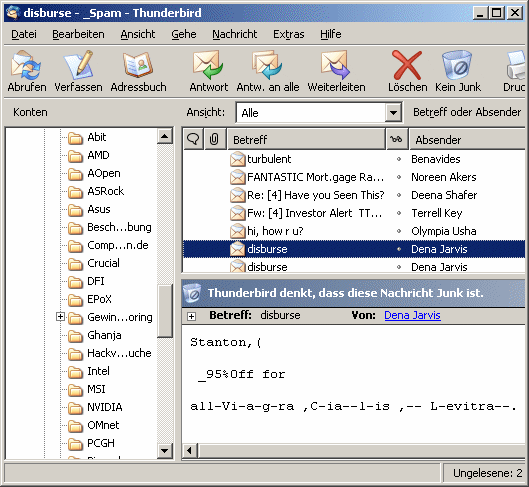Click the read-status glasses column header
This screenshot has width=529, height=487.
[x=396, y=139]
